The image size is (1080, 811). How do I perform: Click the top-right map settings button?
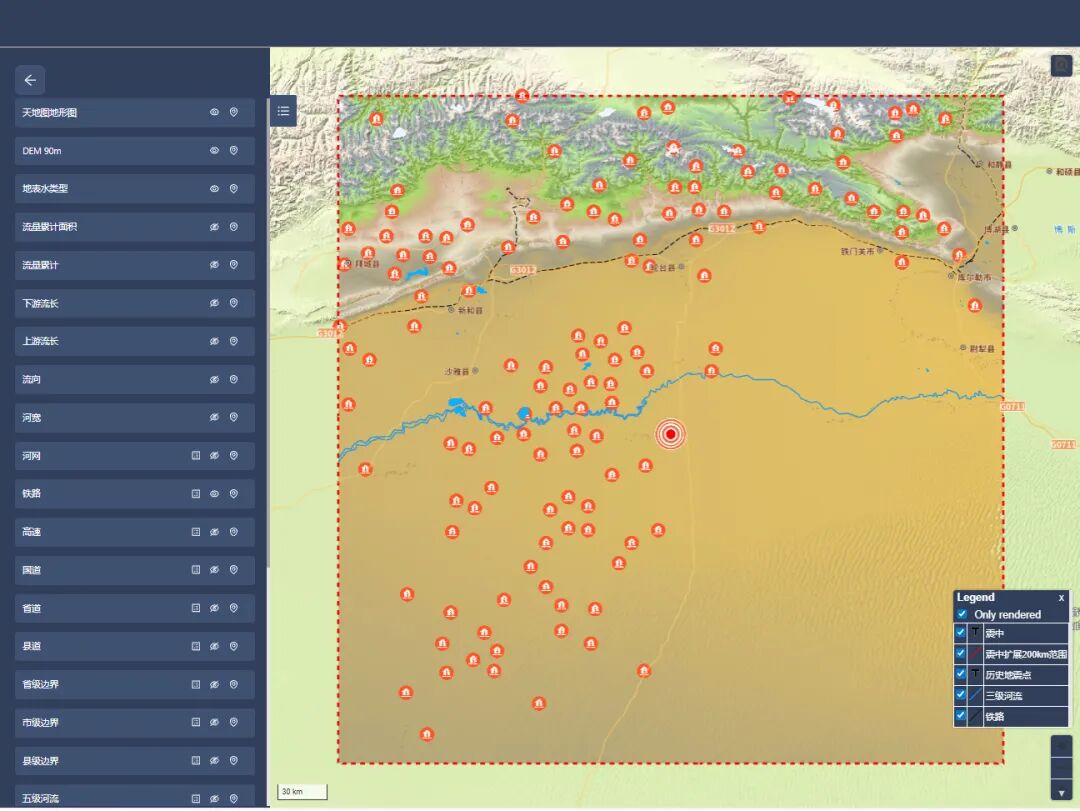click(1061, 66)
